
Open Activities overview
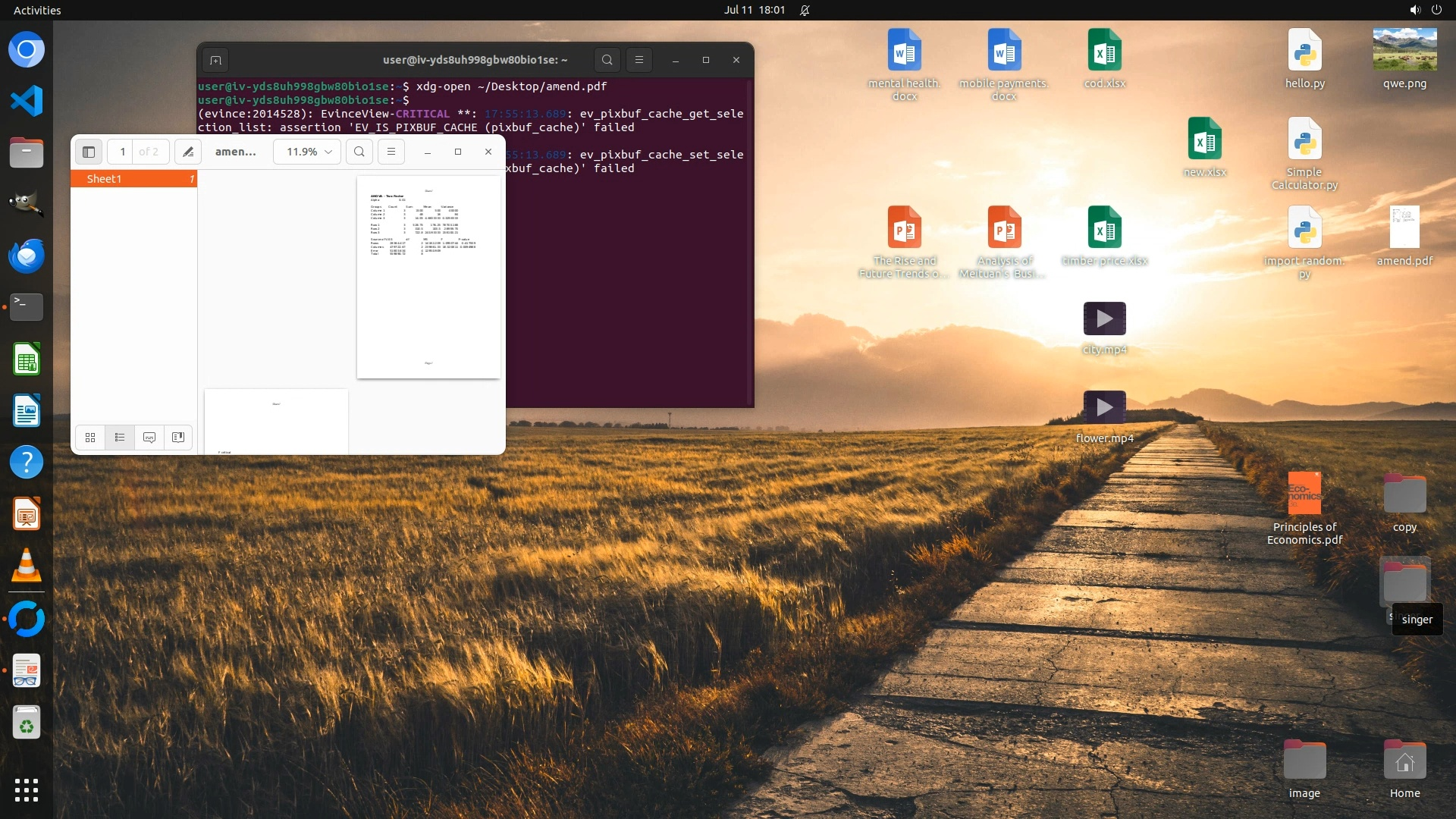tap(37, 10)
